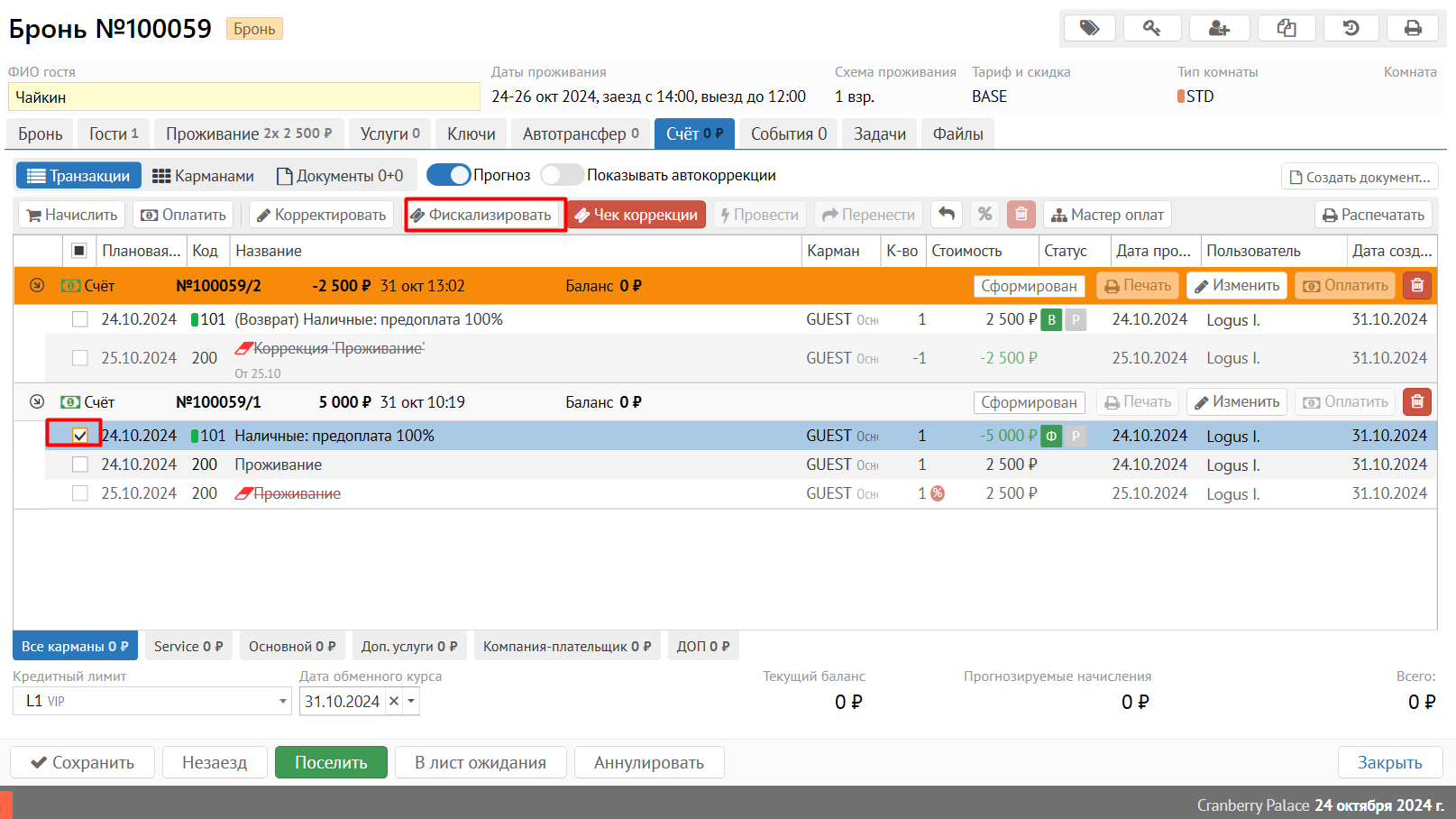Click the orange STD room type marker
This screenshot has width=1456, height=819.
(x=1181, y=97)
